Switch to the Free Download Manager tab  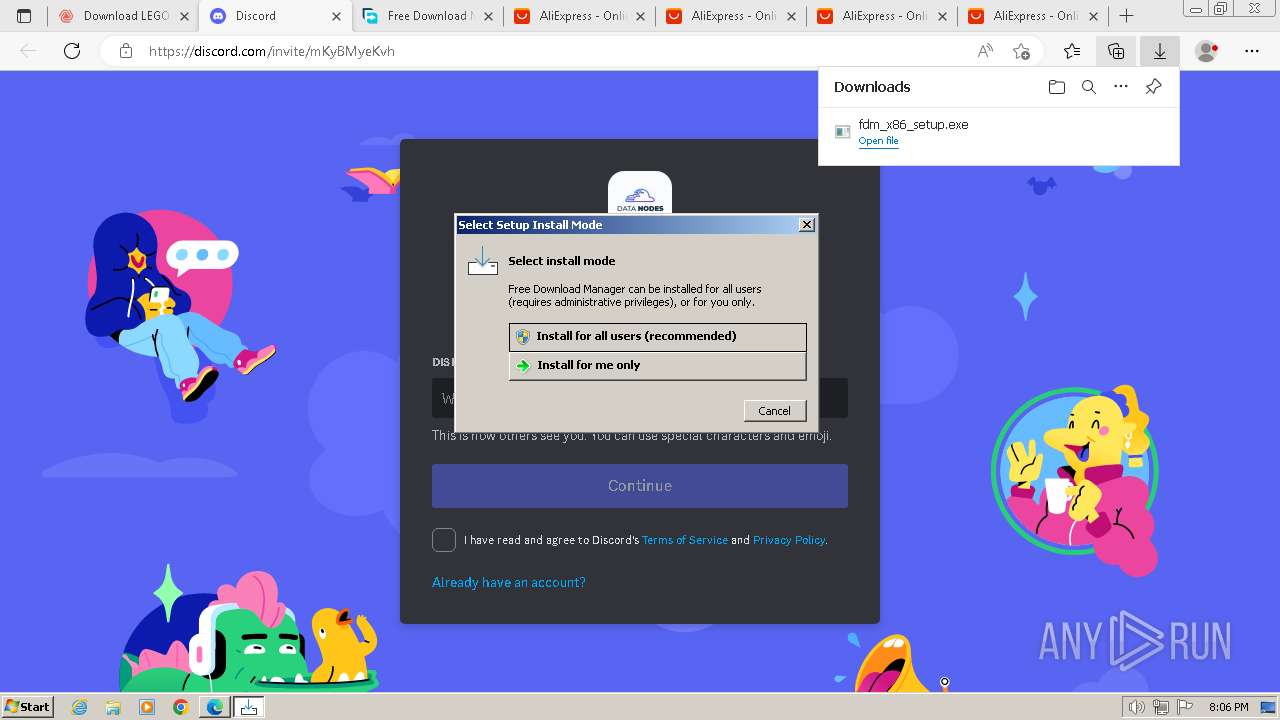(x=427, y=16)
